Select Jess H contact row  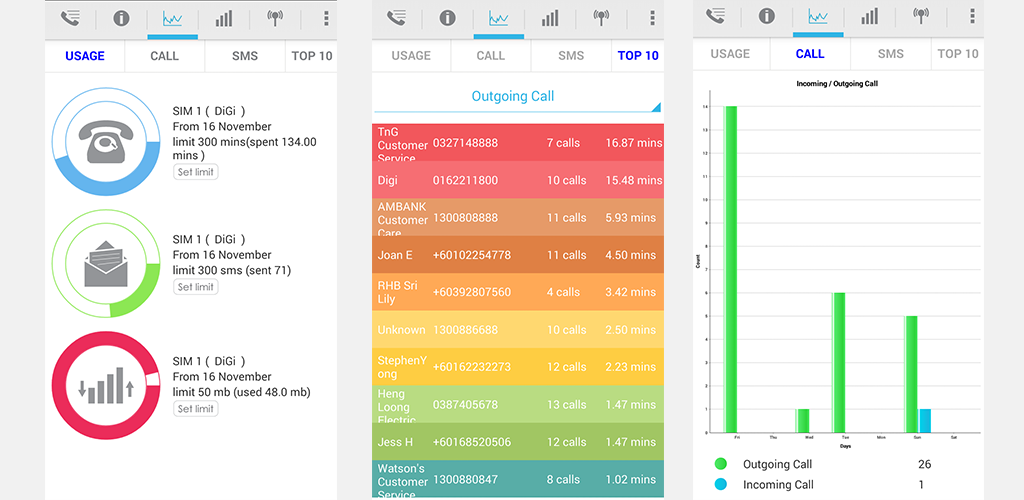click(x=518, y=442)
